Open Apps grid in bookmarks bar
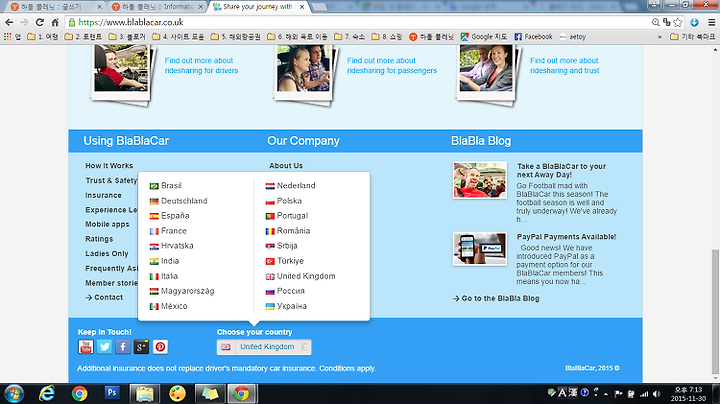The image size is (720, 404). click(12, 37)
